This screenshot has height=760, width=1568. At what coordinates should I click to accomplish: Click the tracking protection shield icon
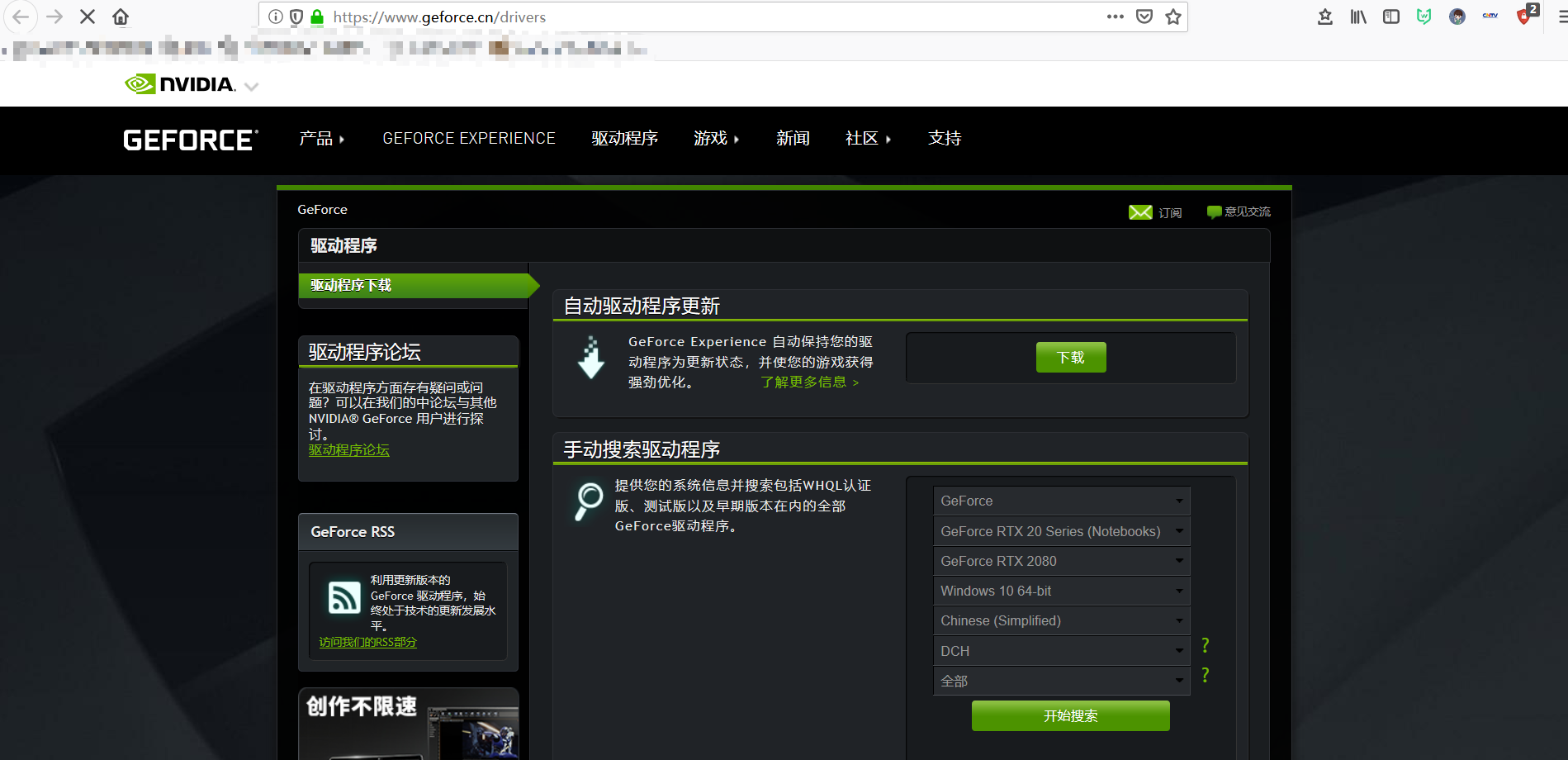point(296,17)
